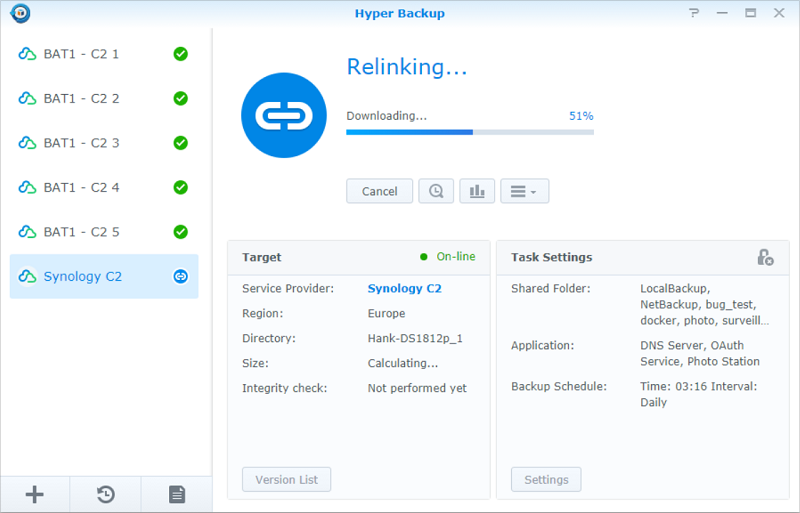Select the BAT1 - C2 2 task
The width and height of the screenshot is (800, 513).
(x=82, y=98)
